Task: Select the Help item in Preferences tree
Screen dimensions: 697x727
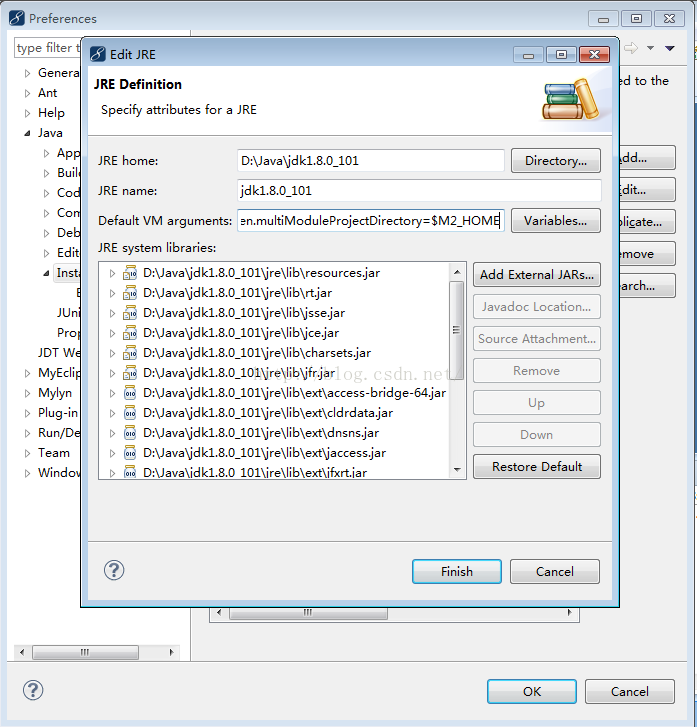Action: click(x=51, y=113)
